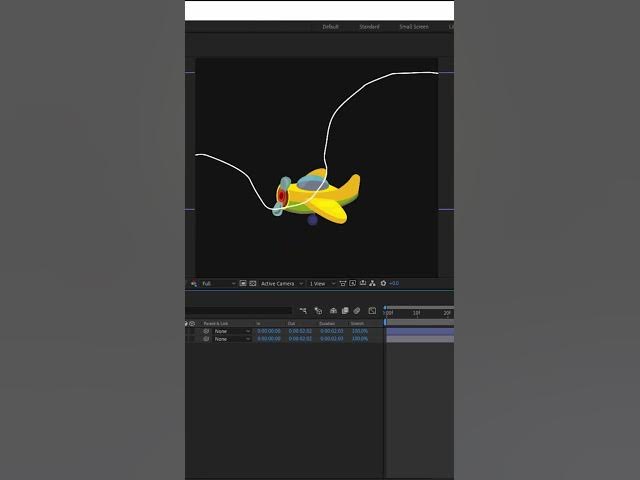
Task: Click the upper layer's In time value
Action: coord(269,331)
